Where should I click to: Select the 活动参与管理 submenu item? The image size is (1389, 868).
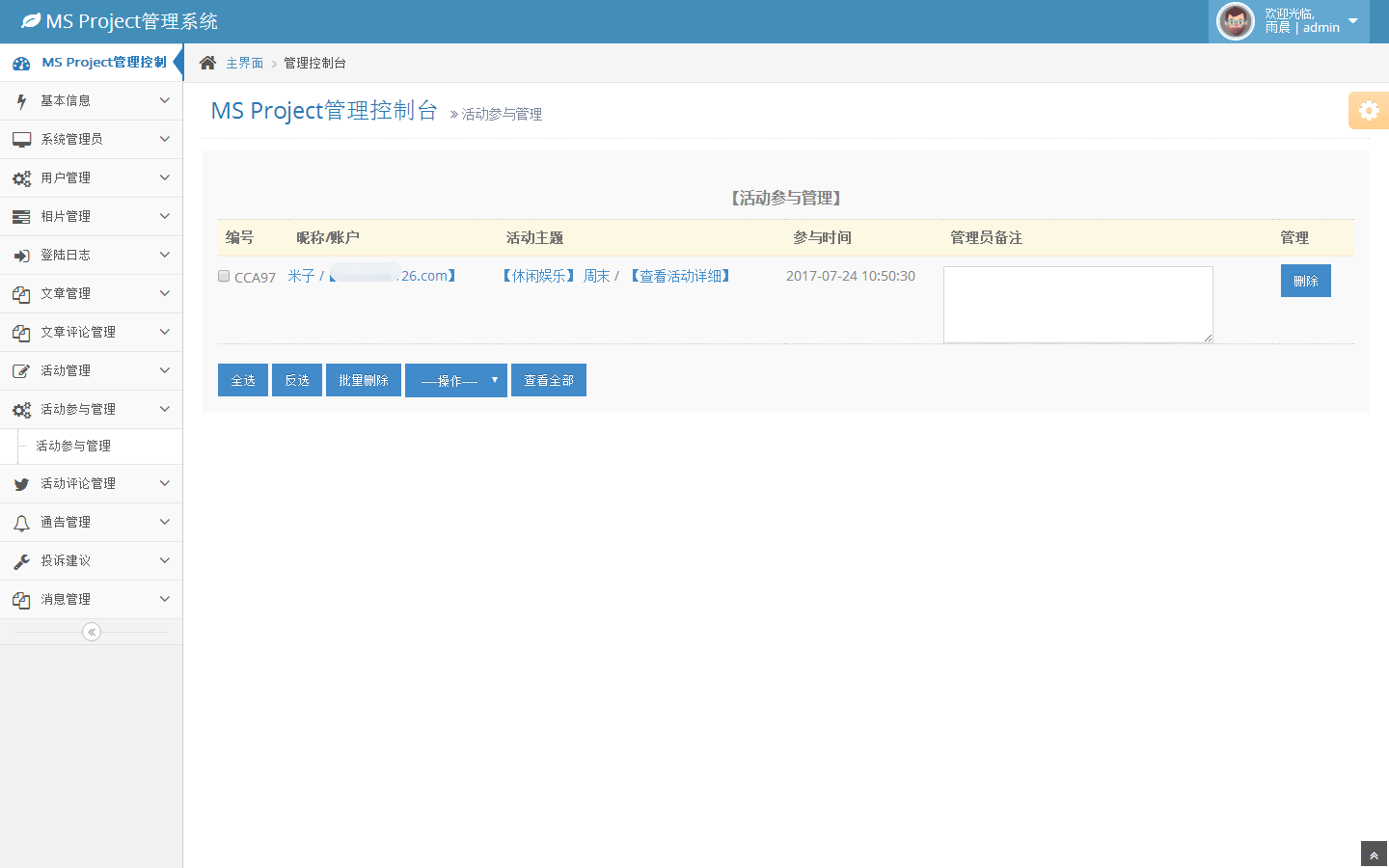tap(73, 446)
